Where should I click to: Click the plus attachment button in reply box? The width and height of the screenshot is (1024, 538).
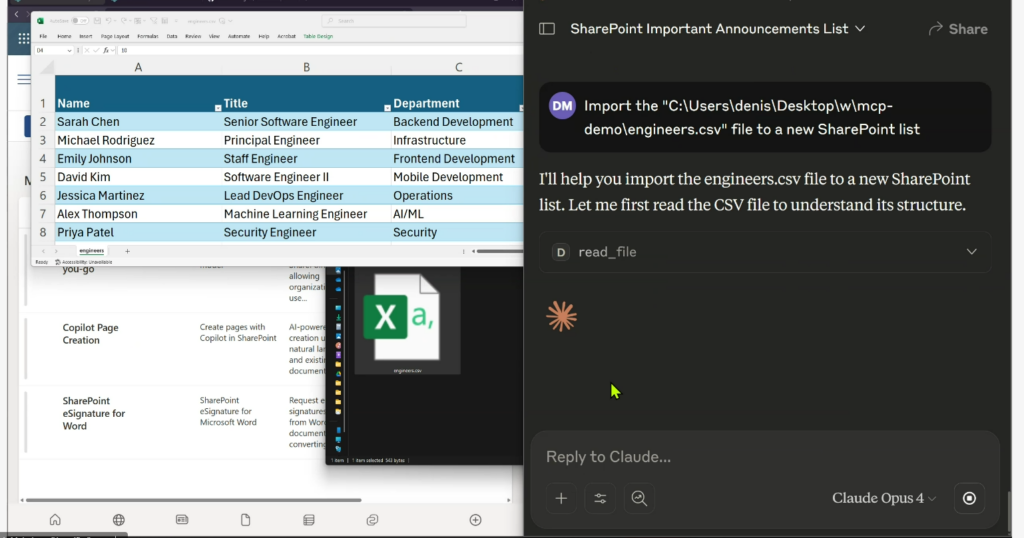point(561,498)
